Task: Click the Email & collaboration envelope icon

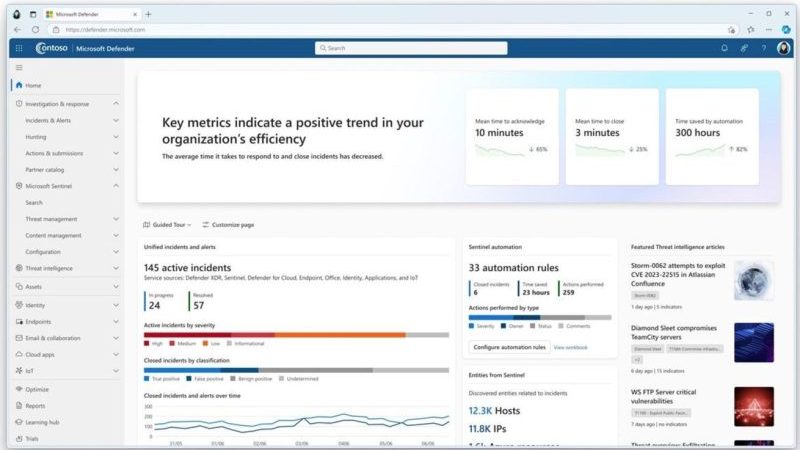Action: [x=19, y=338]
